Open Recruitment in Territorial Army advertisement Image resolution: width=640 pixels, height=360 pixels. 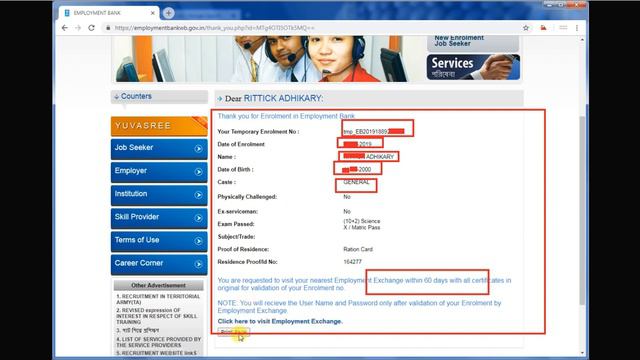click(x=158, y=299)
